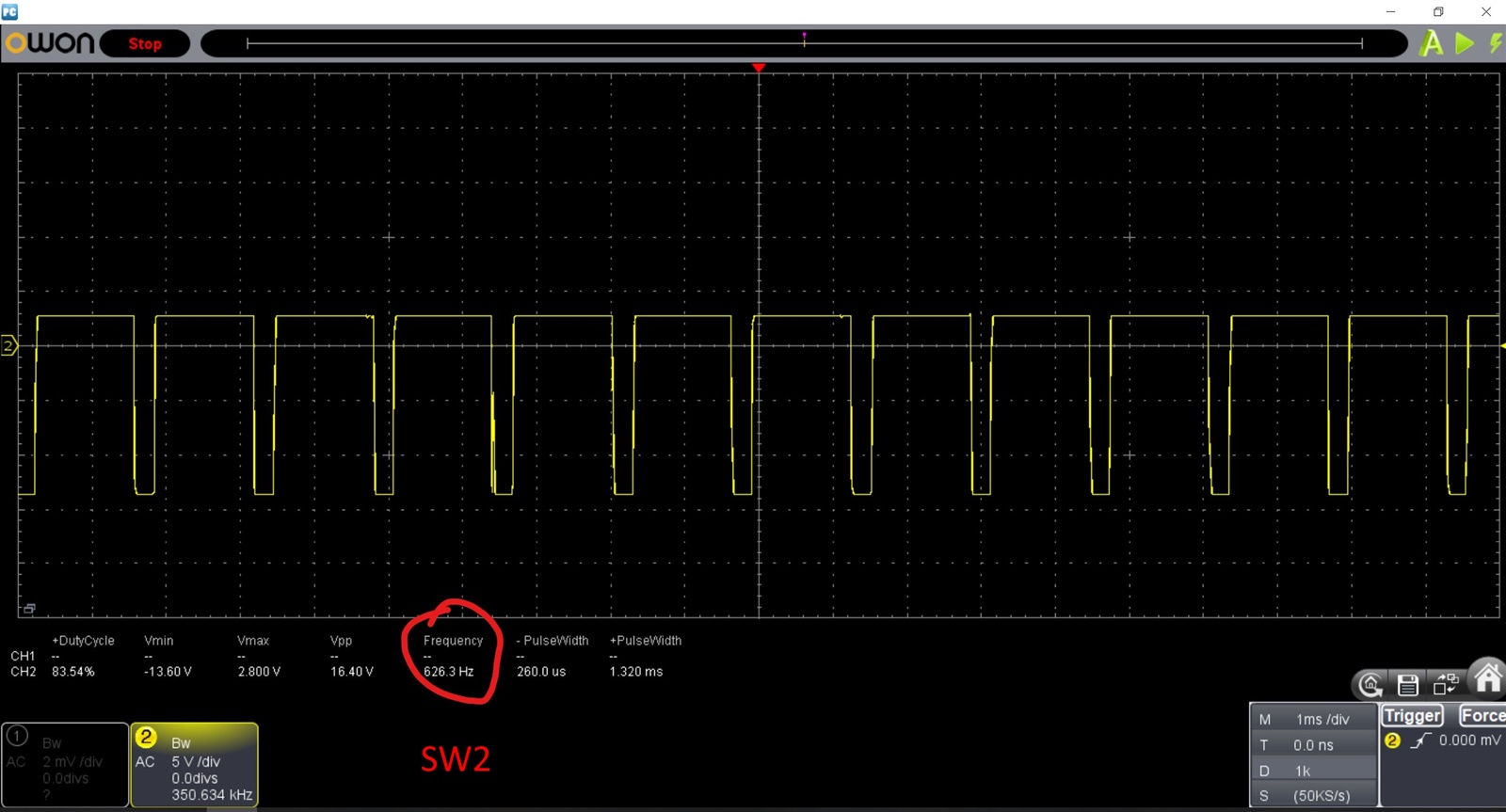
Task: Click the Vpp reading 16.40 V
Action: [352, 672]
